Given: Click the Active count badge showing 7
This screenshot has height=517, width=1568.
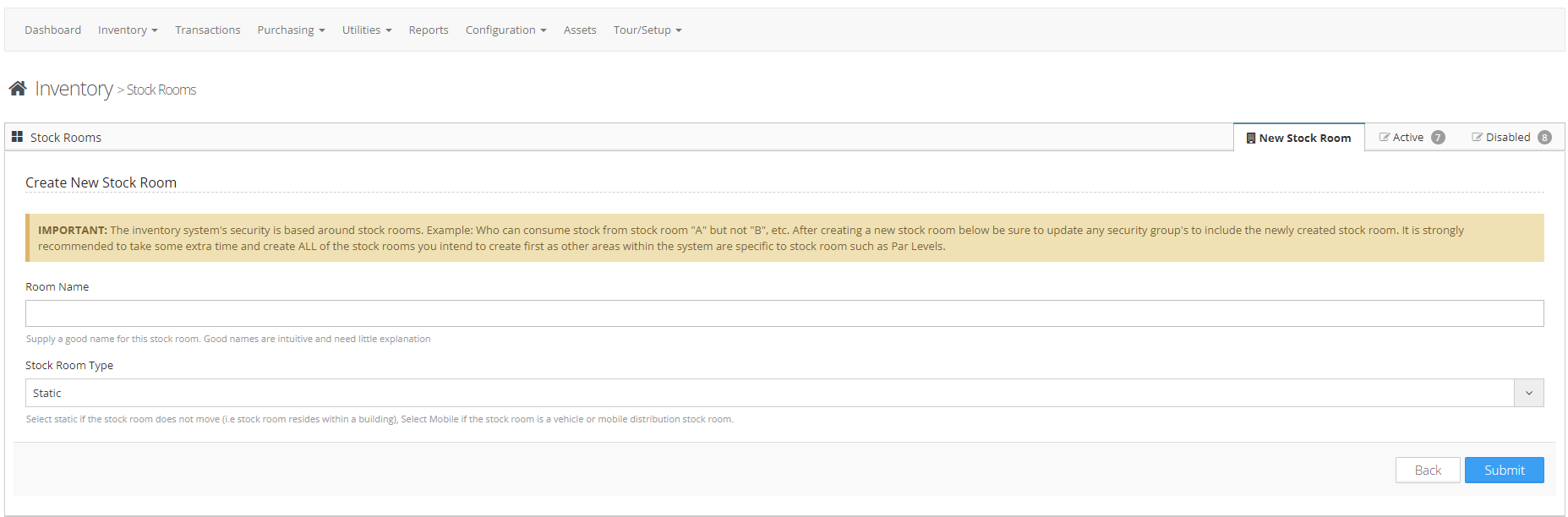Looking at the screenshot, I should tap(1438, 138).
